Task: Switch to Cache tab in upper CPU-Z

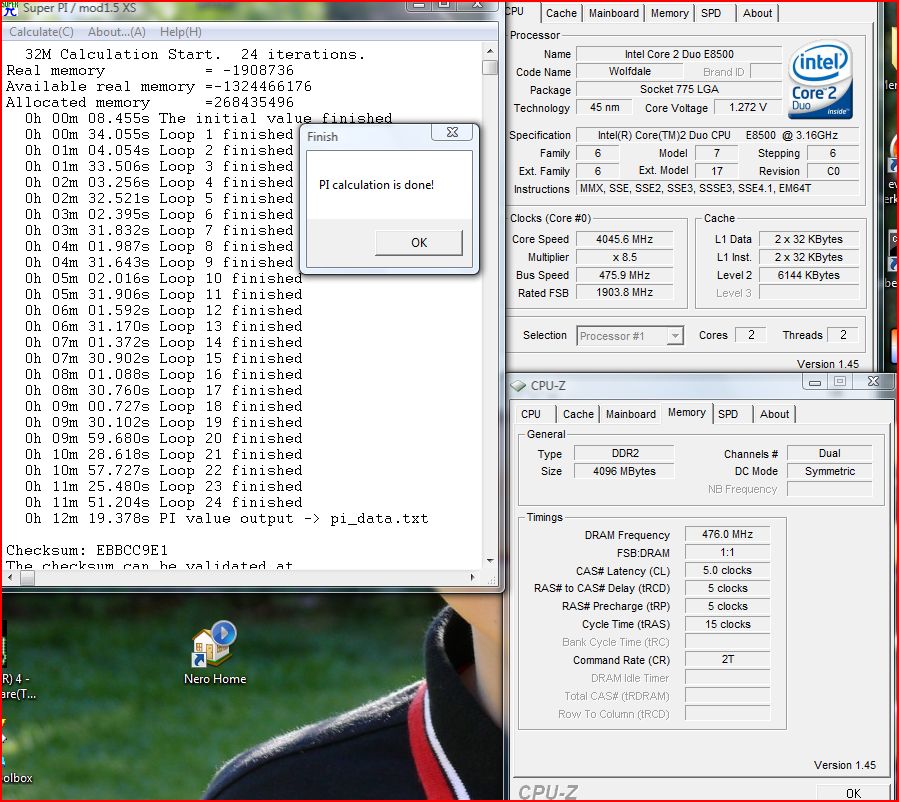Action: coord(561,13)
